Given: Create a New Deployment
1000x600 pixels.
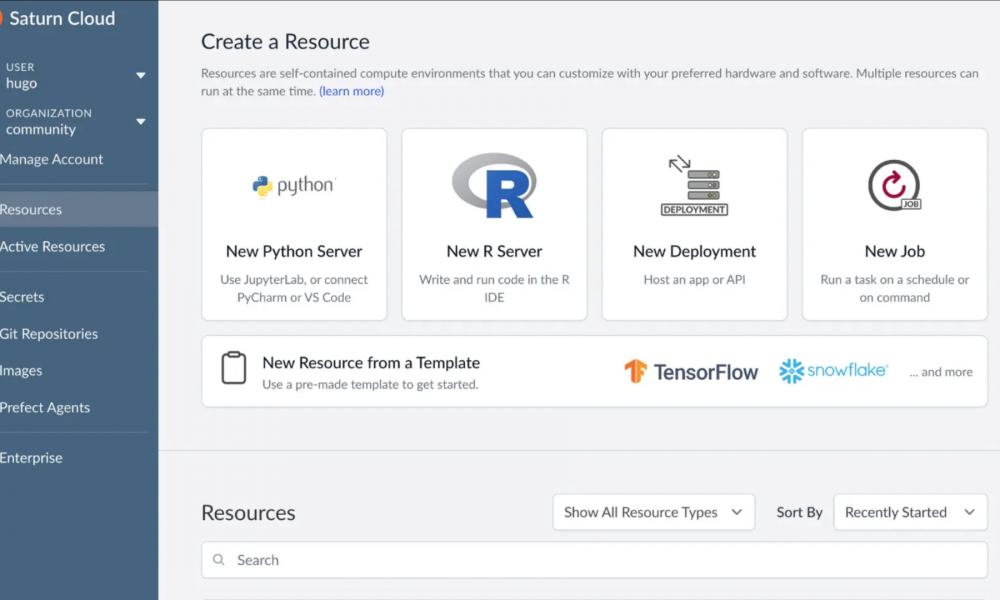Looking at the screenshot, I should [695, 224].
